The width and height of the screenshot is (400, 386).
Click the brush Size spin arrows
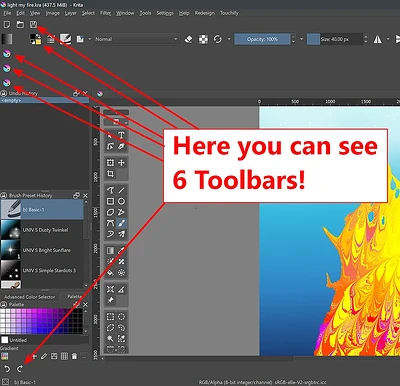click(366, 39)
